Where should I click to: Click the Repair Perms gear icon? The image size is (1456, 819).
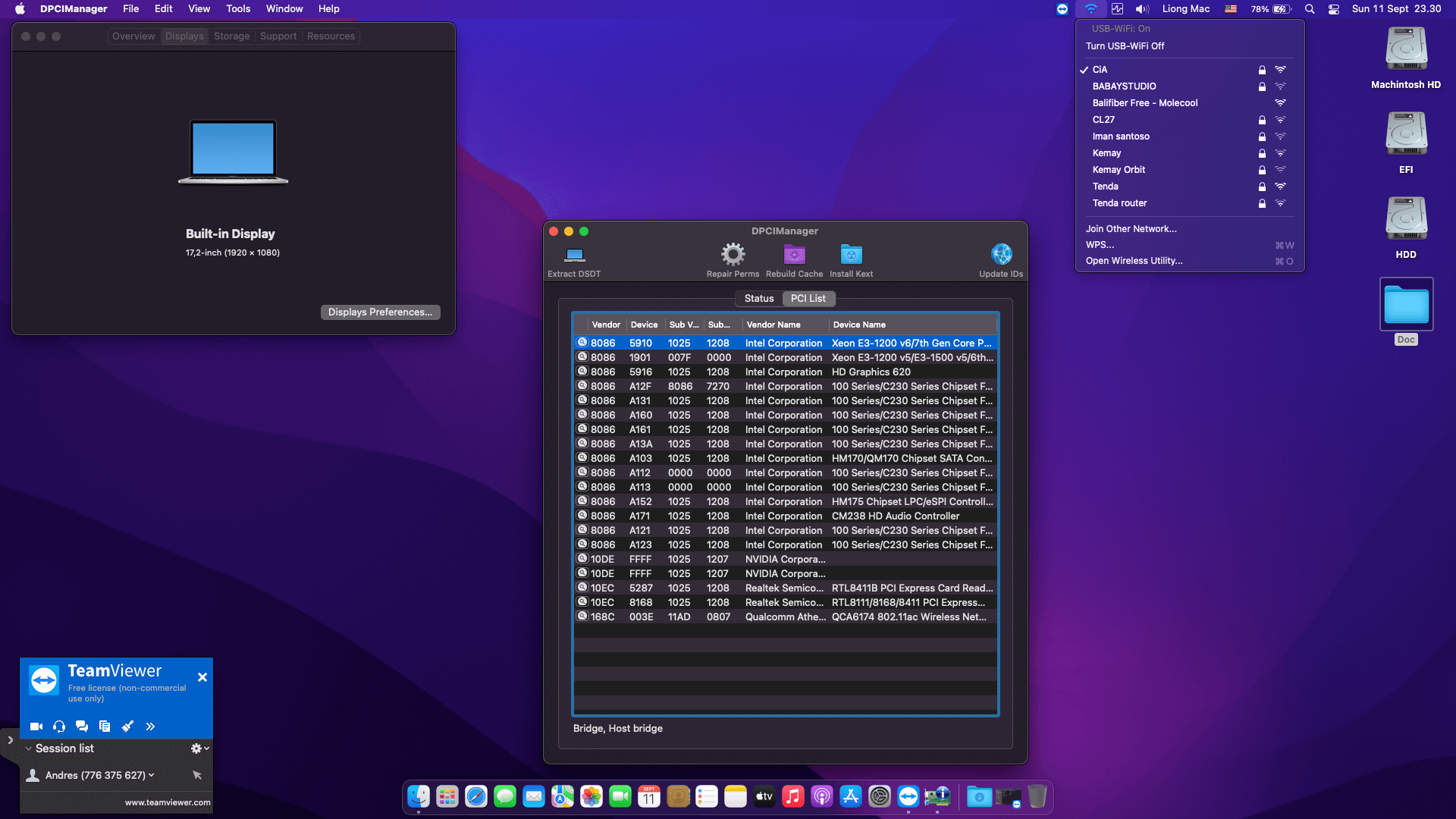(x=733, y=254)
